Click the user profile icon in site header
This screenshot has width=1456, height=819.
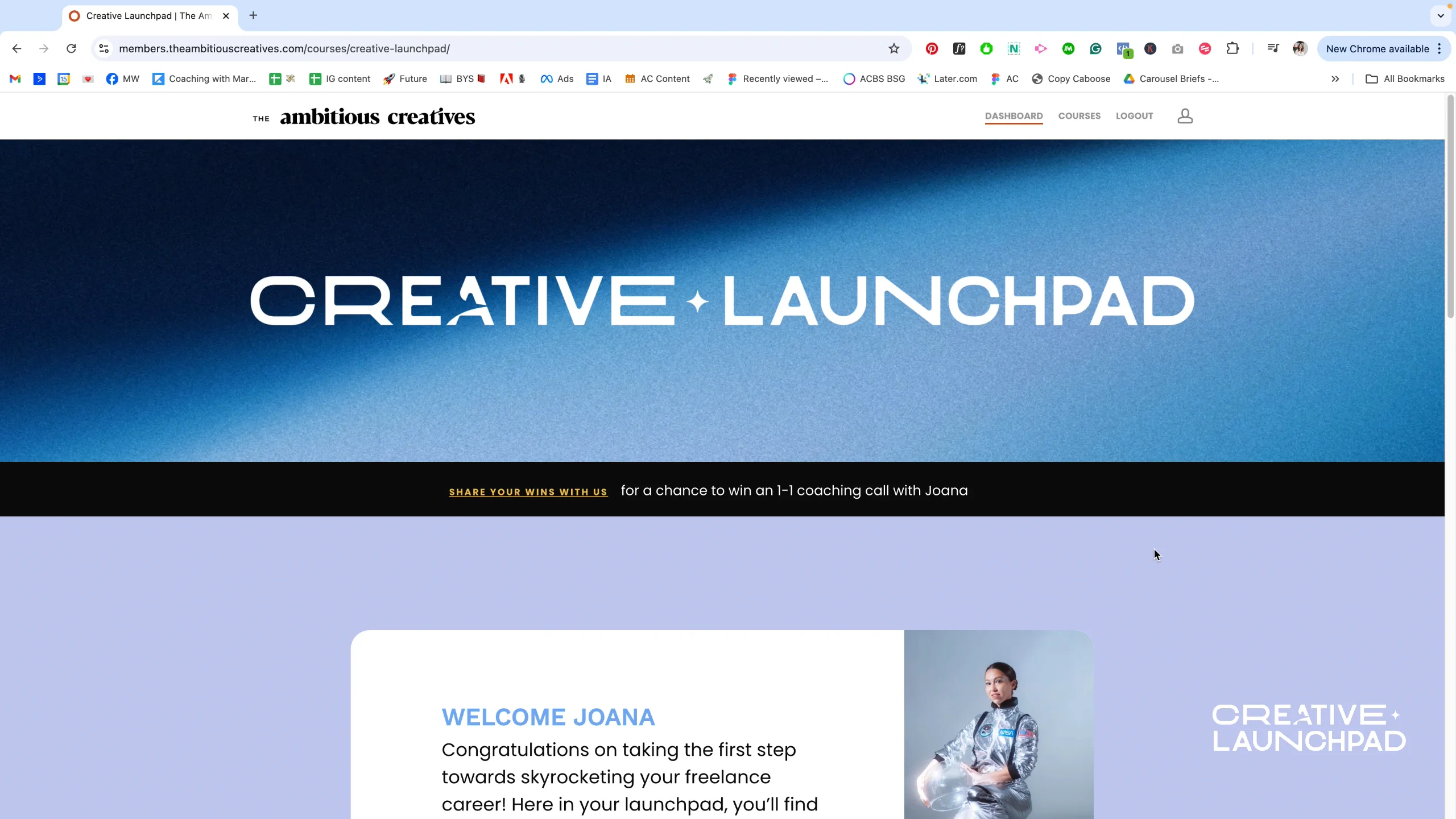click(1185, 116)
